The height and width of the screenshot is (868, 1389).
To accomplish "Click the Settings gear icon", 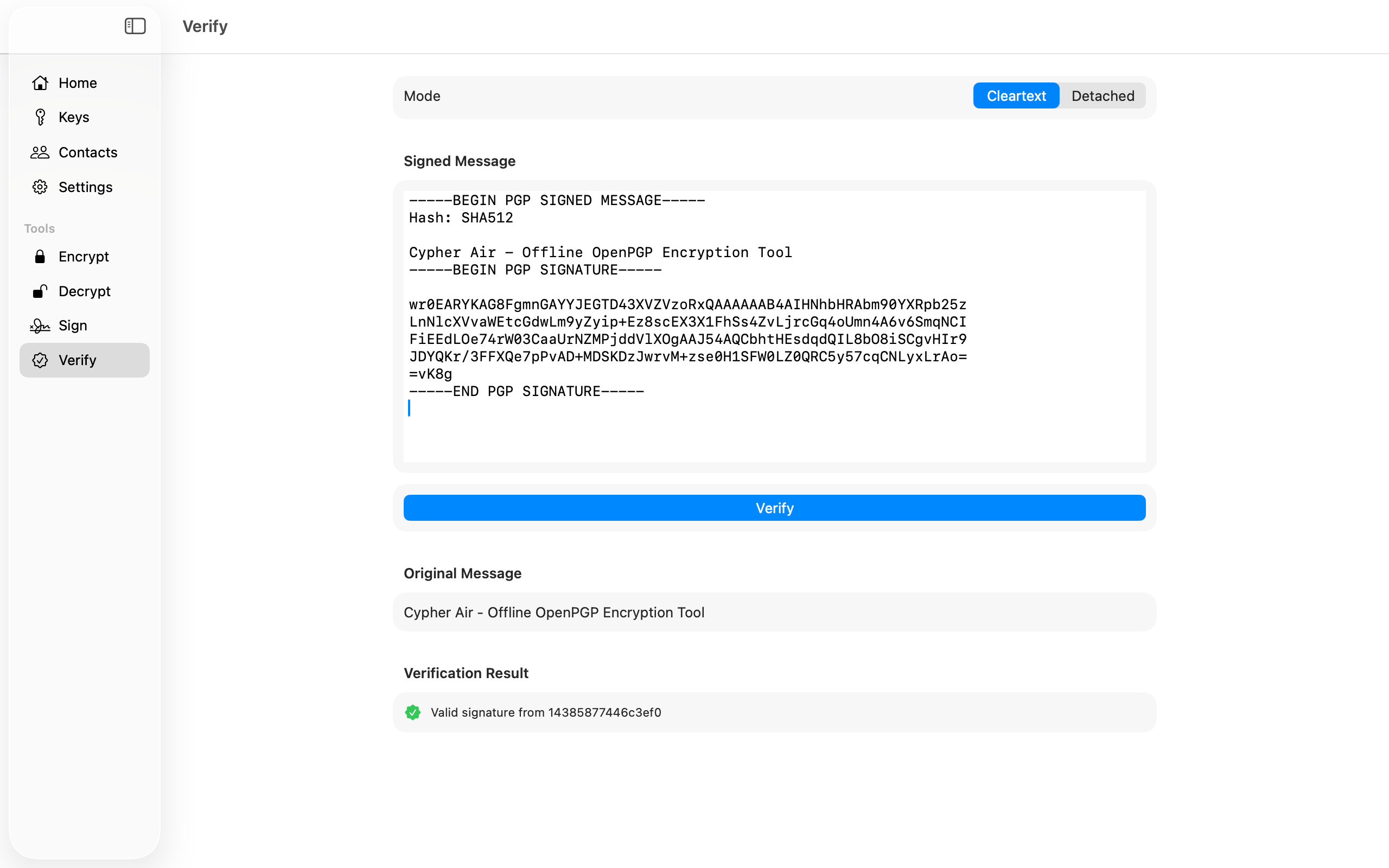I will click(x=40, y=187).
